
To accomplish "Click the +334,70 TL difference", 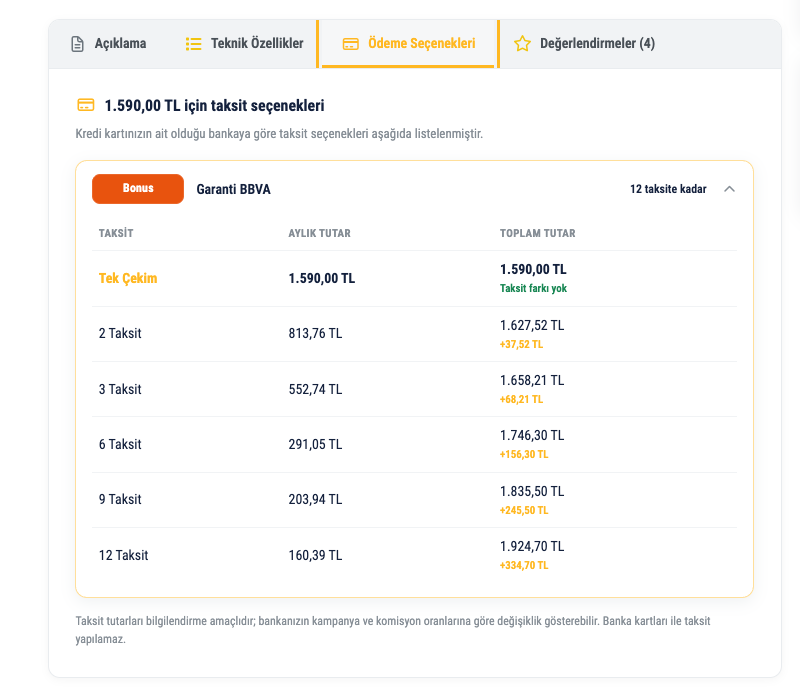I will pyautogui.click(x=524, y=565).
